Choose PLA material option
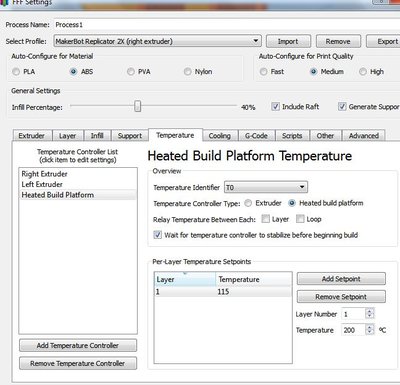Image resolution: width=400 pixels, height=385 pixels. [16, 72]
